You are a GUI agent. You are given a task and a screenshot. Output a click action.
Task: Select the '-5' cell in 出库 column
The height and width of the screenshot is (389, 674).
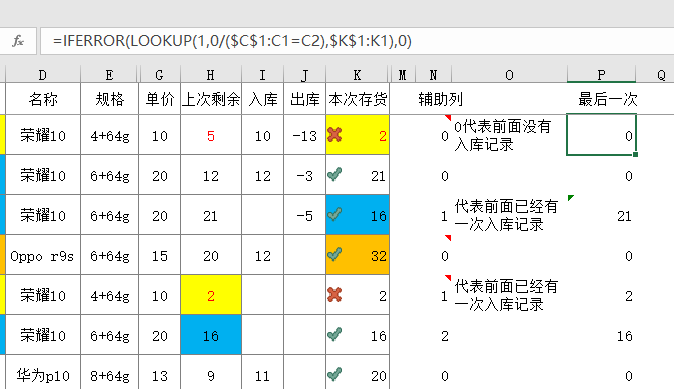coord(304,215)
